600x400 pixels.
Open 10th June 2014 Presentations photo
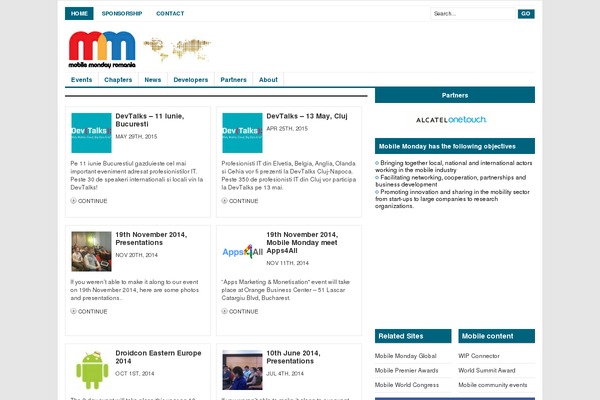242,370
